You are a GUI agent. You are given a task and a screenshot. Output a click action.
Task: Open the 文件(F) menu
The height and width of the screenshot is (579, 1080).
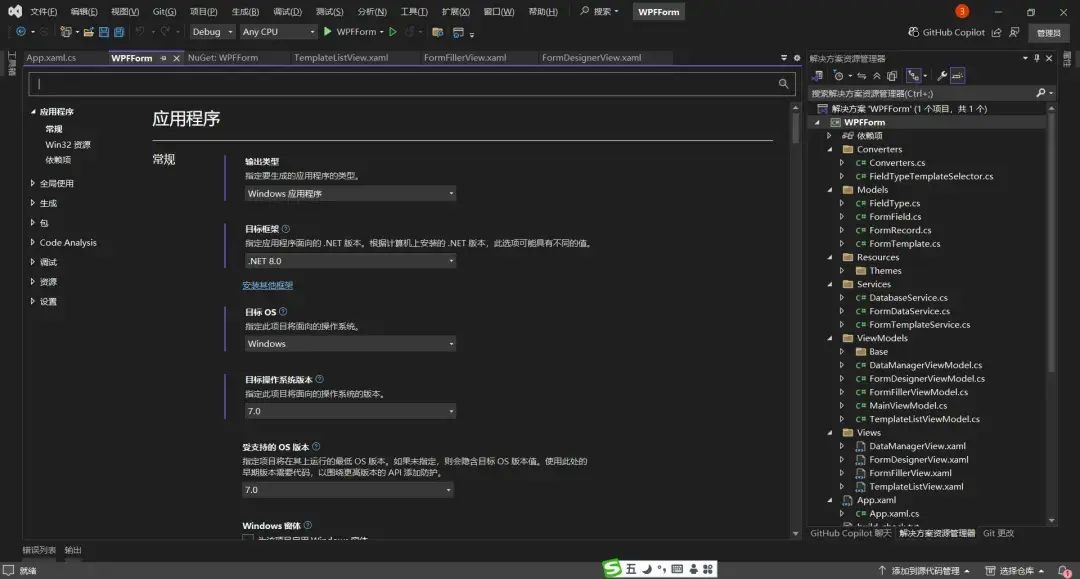(x=43, y=12)
